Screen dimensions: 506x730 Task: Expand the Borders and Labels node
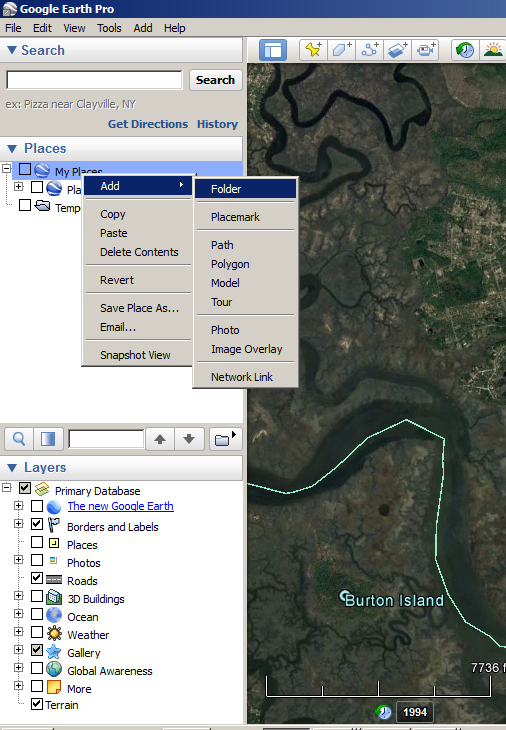point(19,523)
